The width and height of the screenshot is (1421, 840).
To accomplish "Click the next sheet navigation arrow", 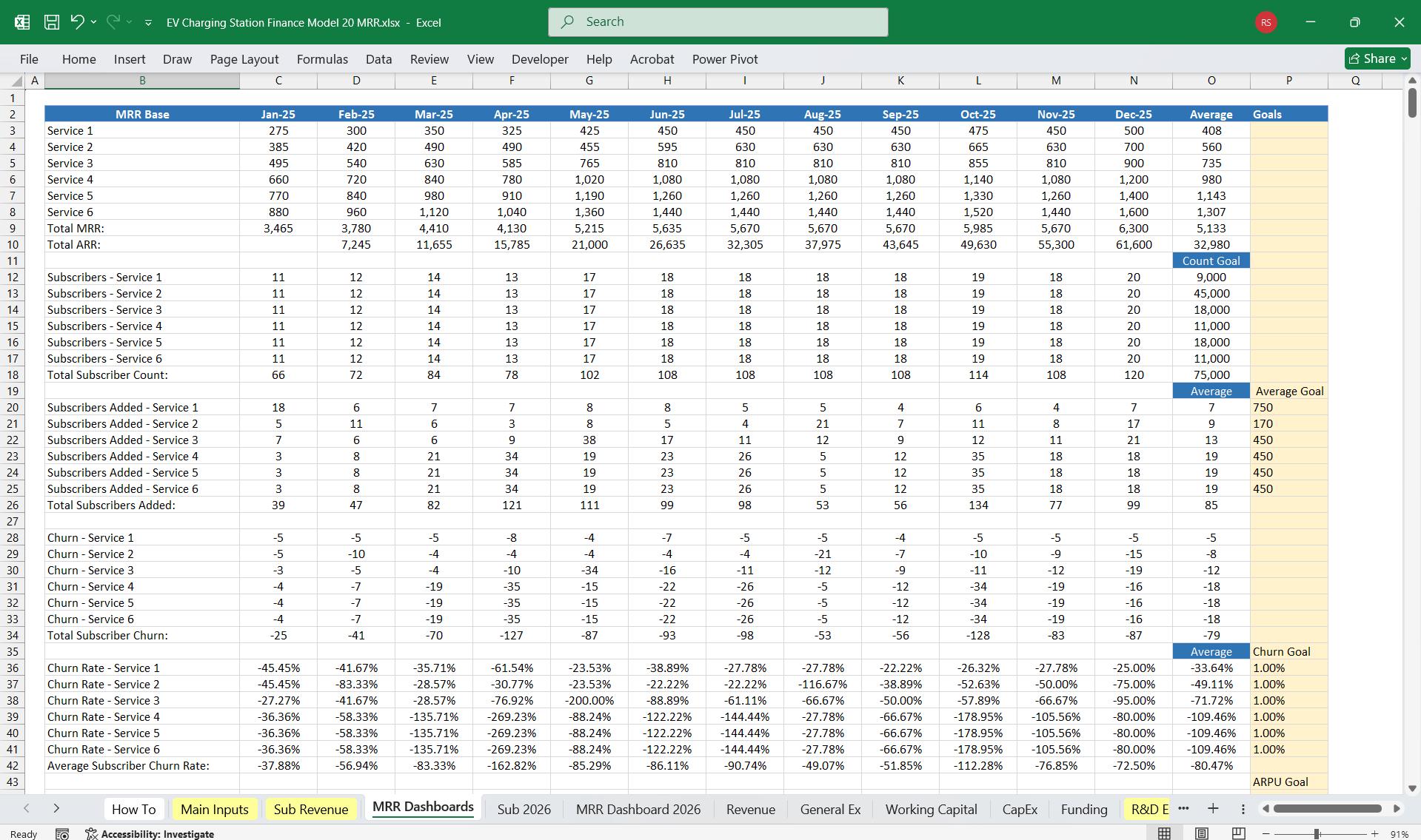I will (x=56, y=809).
